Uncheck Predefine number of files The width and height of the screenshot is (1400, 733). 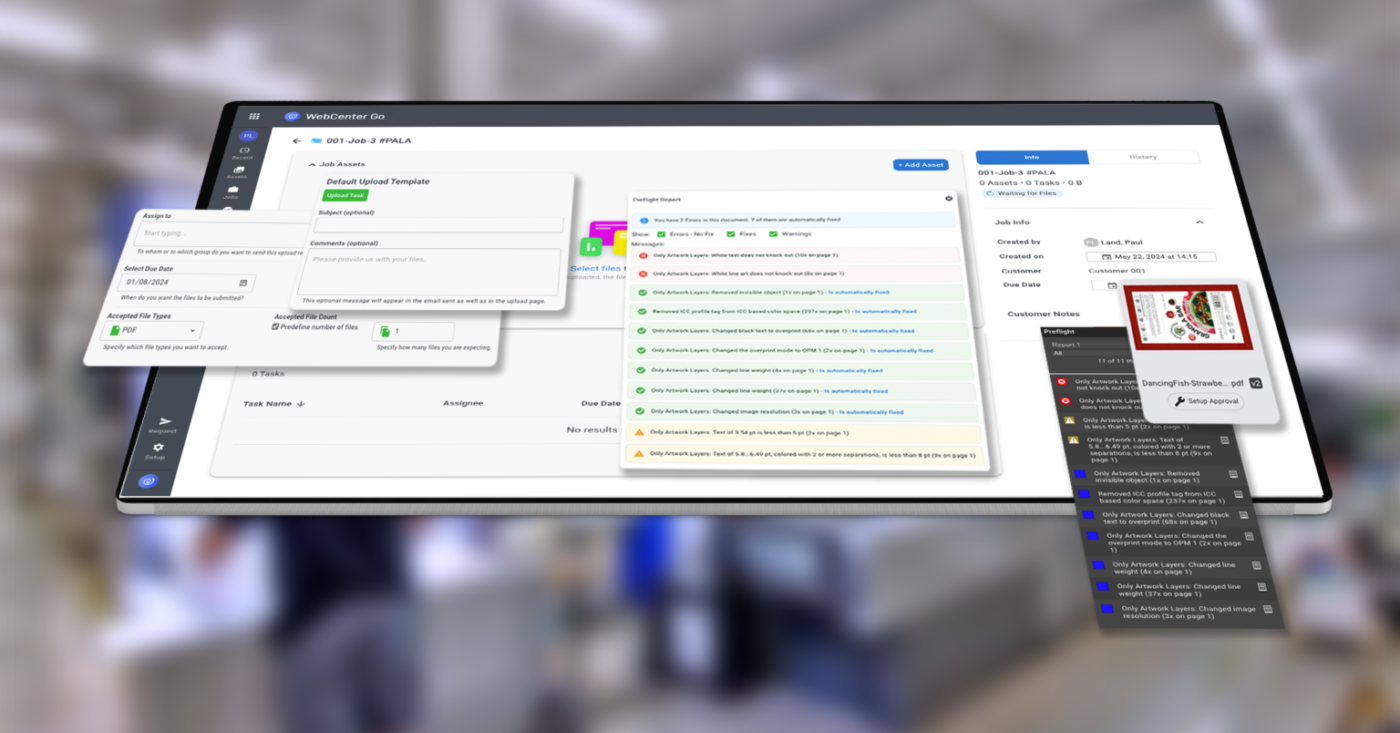click(276, 327)
